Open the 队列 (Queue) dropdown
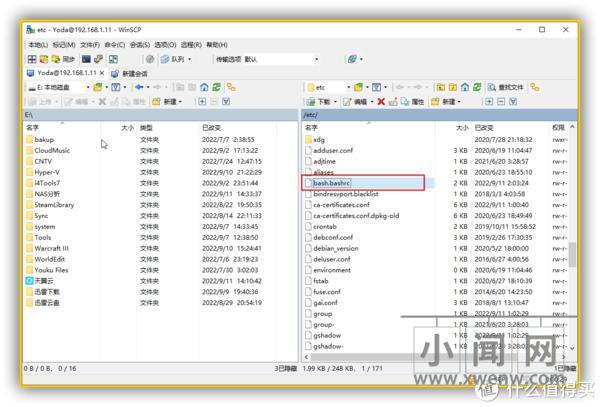This screenshot has width=600, height=407. click(178, 59)
